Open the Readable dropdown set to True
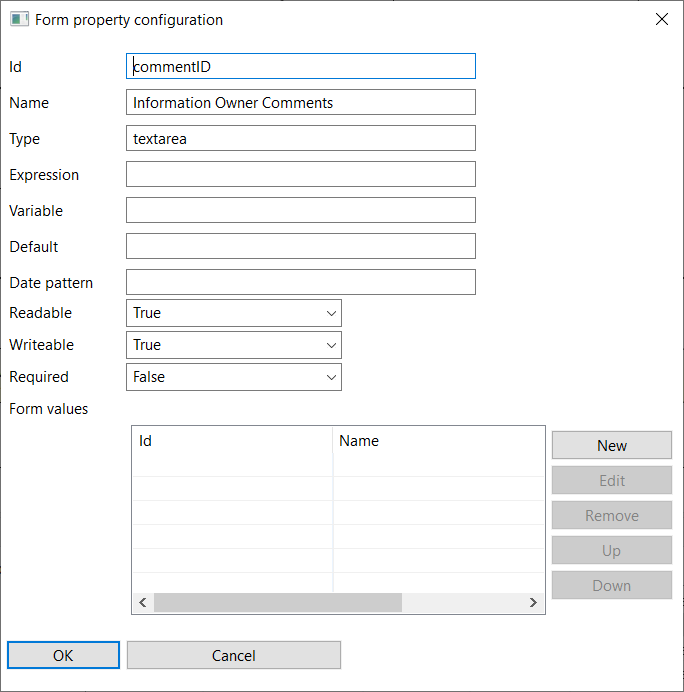 tap(234, 313)
